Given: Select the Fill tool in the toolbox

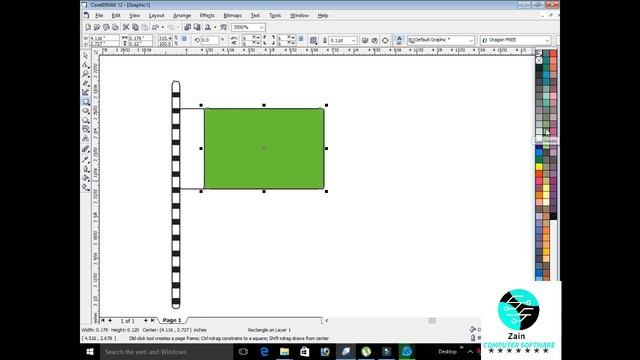Looking at the screenshot, I should point(86,178).
